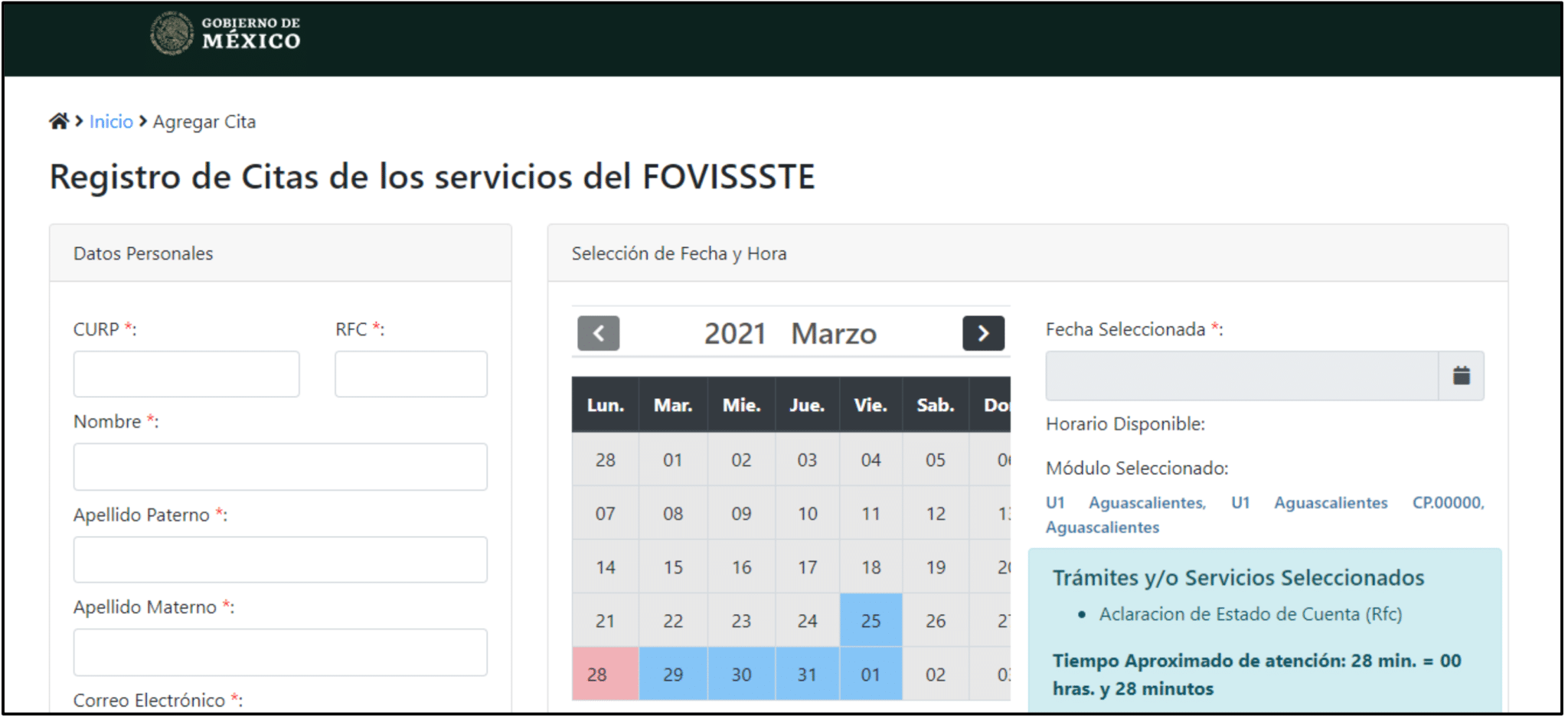This screenshot has width=1568, height=719.
Task: Click Aclaracion de Estado de Cuenta (Rfc) item
Action: 1250,614
